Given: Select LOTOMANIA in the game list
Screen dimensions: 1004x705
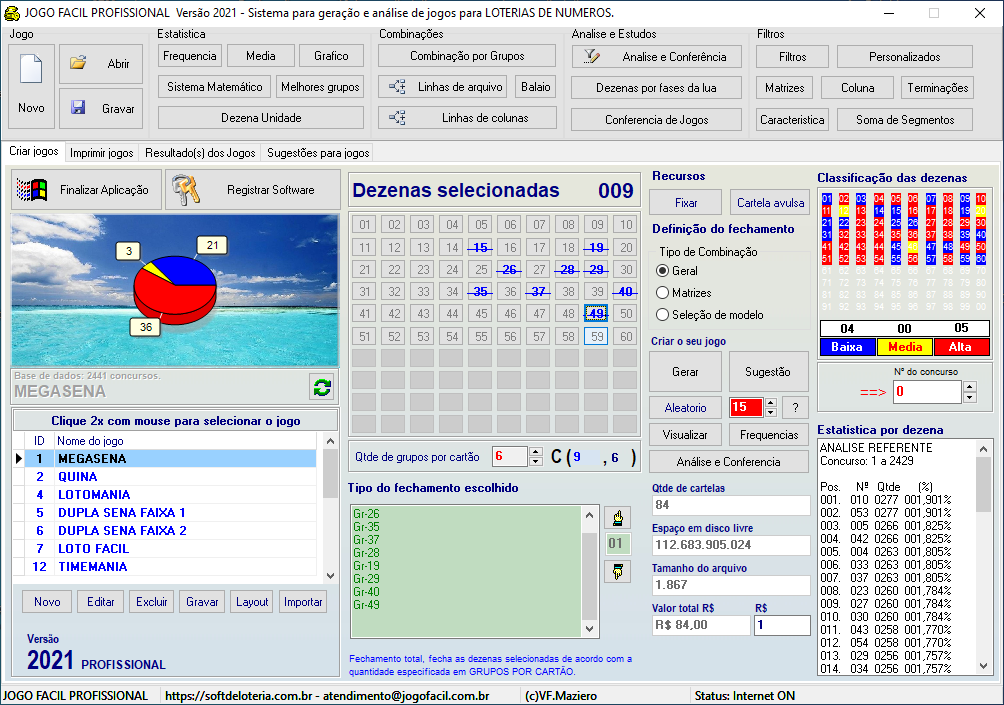Looking at the screenshot, I should pos(93,494).
